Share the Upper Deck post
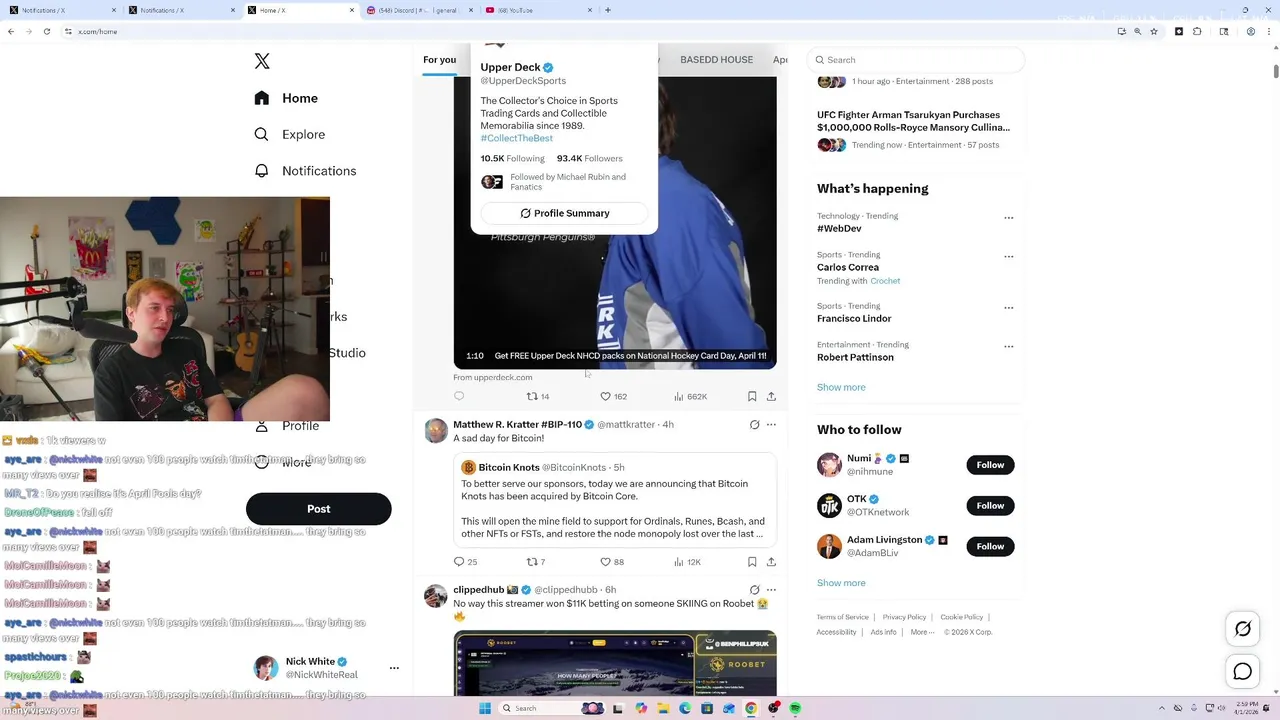Image resolution: width=1280 pixels, height=720 pixels. (x=771, y=396)
